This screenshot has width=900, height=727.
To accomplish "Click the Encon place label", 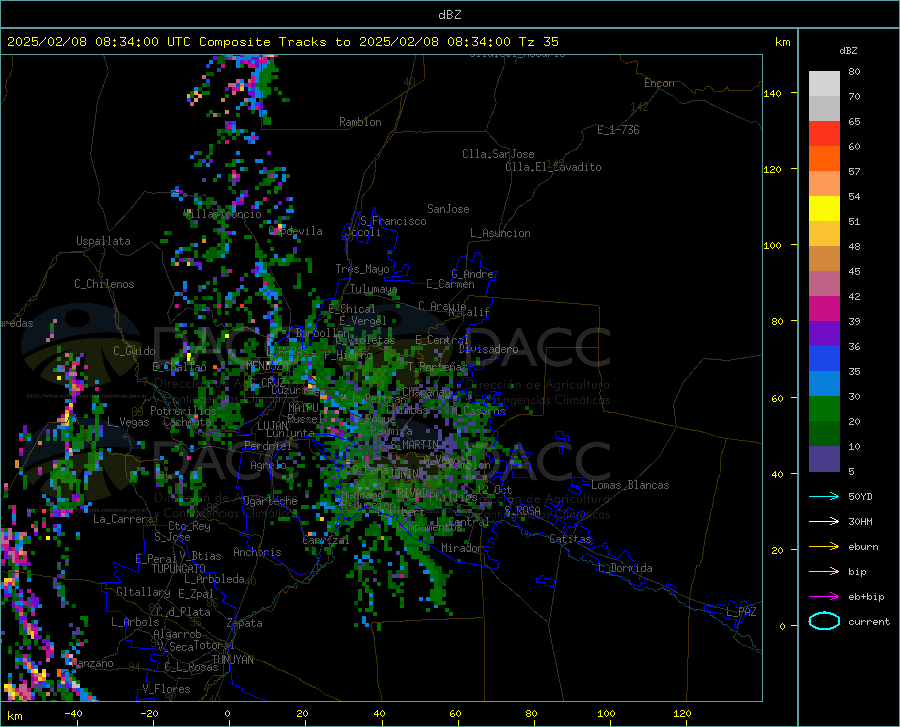I will pyautogui.click(x=659, y=83).
